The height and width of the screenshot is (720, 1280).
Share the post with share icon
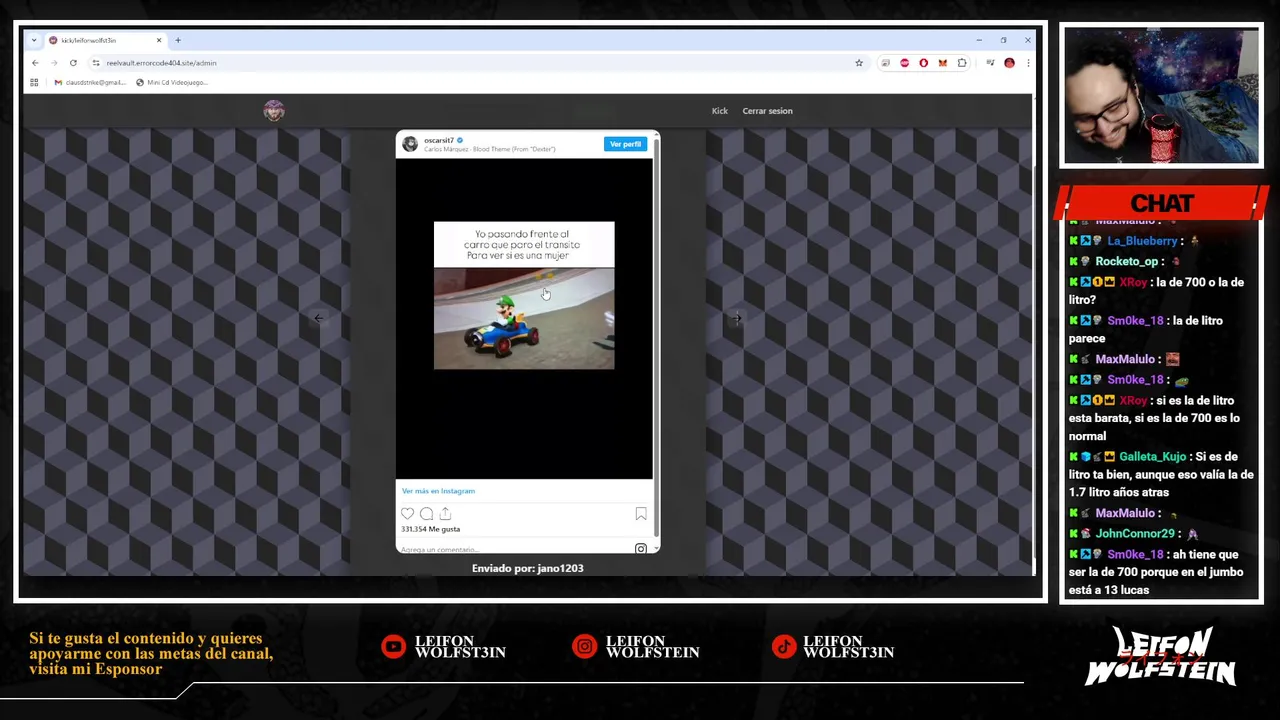pyautogui.click(x=445, y=514)
